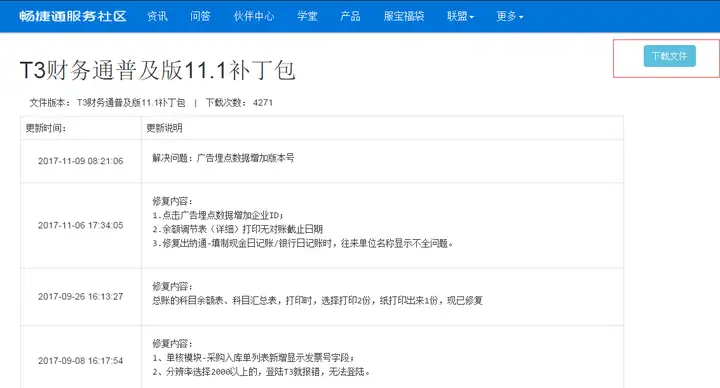720x388 pixels.
Task: Click the 下载次数 4271 counter text
Action: (239, 103)
